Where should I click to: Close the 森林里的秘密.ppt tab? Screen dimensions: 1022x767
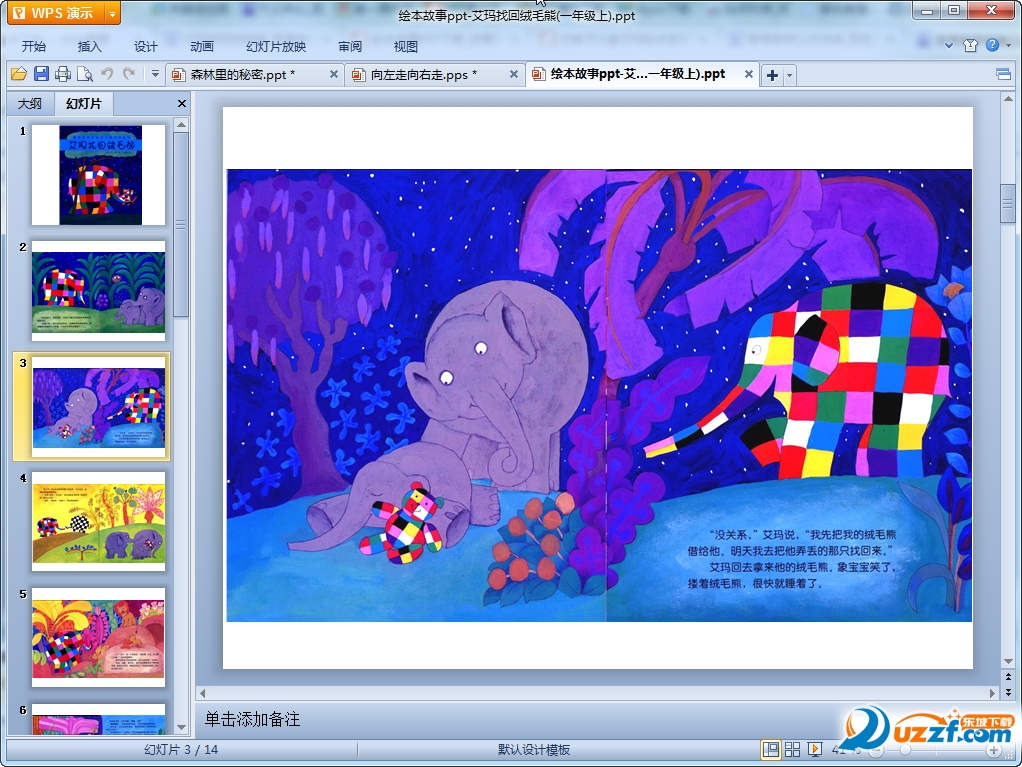tap(334, 74)
